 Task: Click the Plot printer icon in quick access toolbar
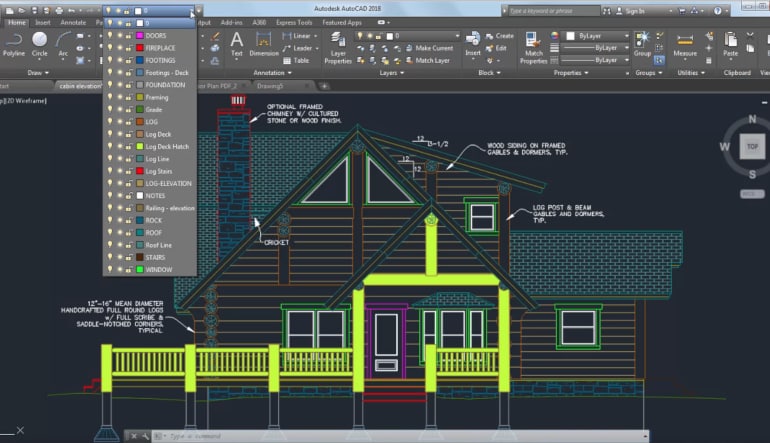pos(59,10)
